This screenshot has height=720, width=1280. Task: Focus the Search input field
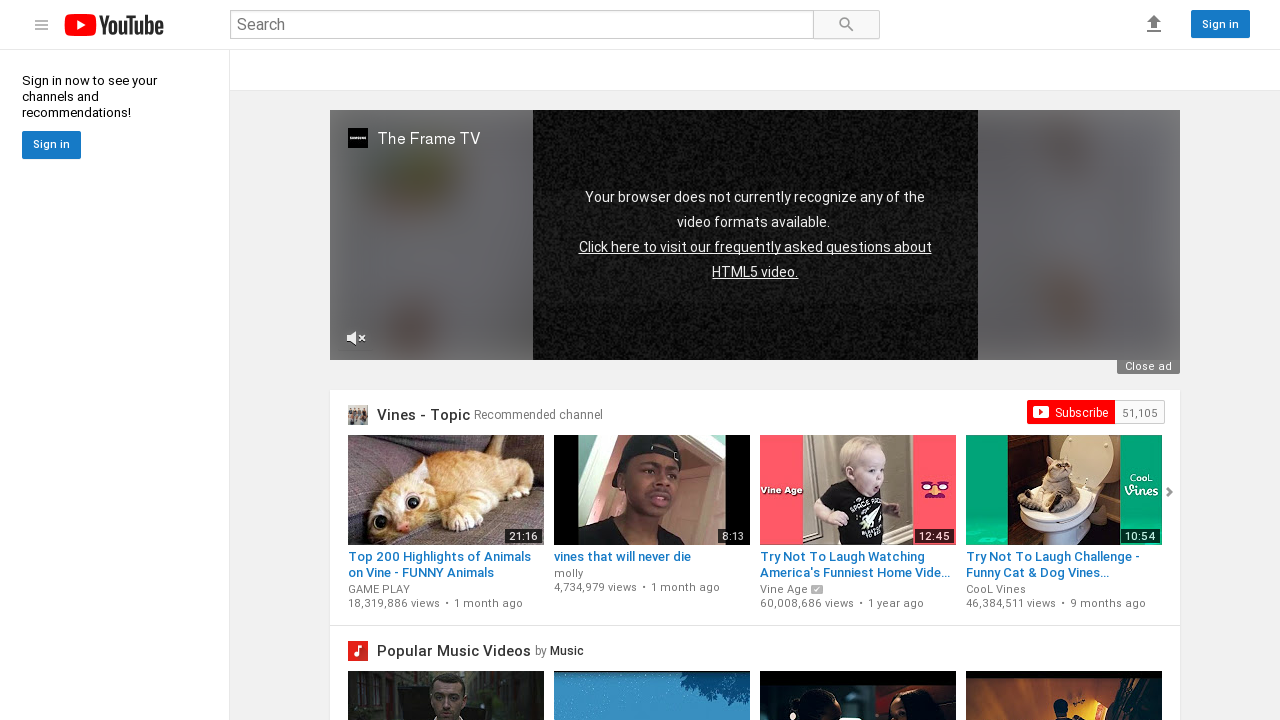[522, 25]
